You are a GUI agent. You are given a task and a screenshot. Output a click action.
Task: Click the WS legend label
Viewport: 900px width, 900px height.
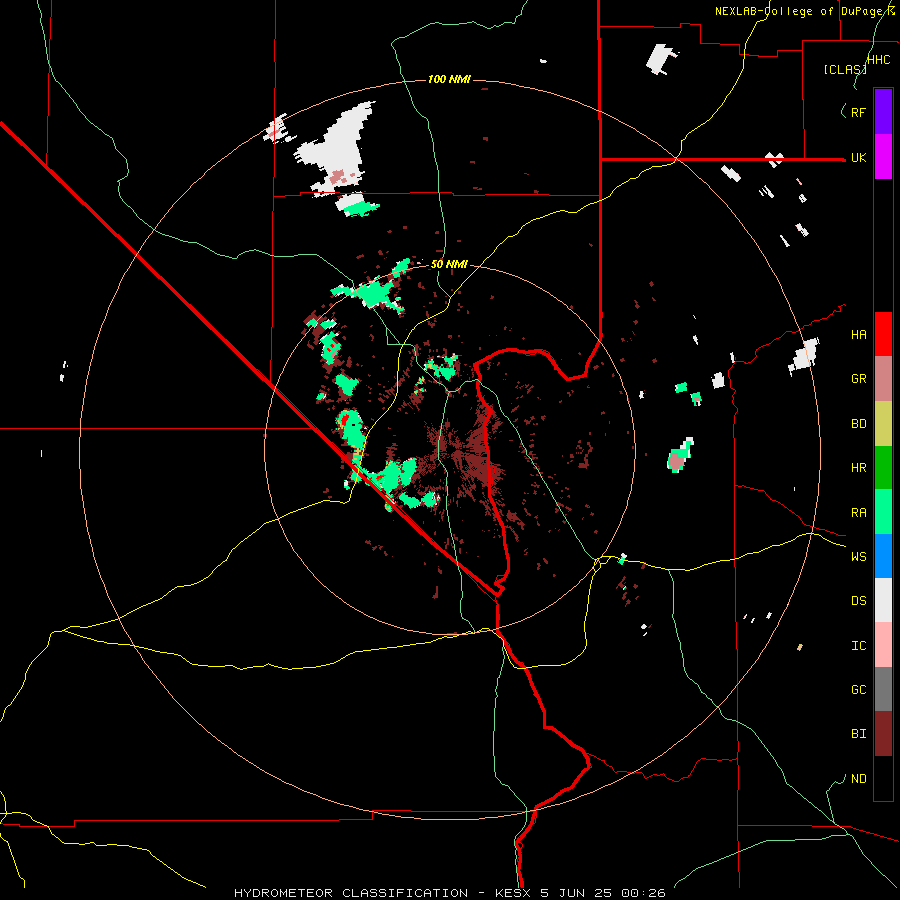[858, 557]
